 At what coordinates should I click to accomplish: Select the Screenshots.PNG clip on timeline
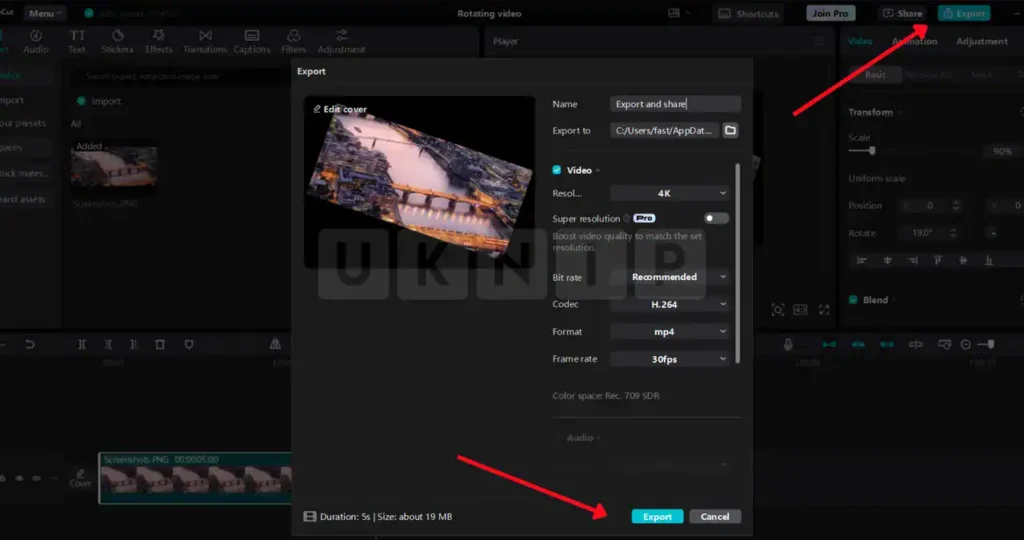[195, 478]
